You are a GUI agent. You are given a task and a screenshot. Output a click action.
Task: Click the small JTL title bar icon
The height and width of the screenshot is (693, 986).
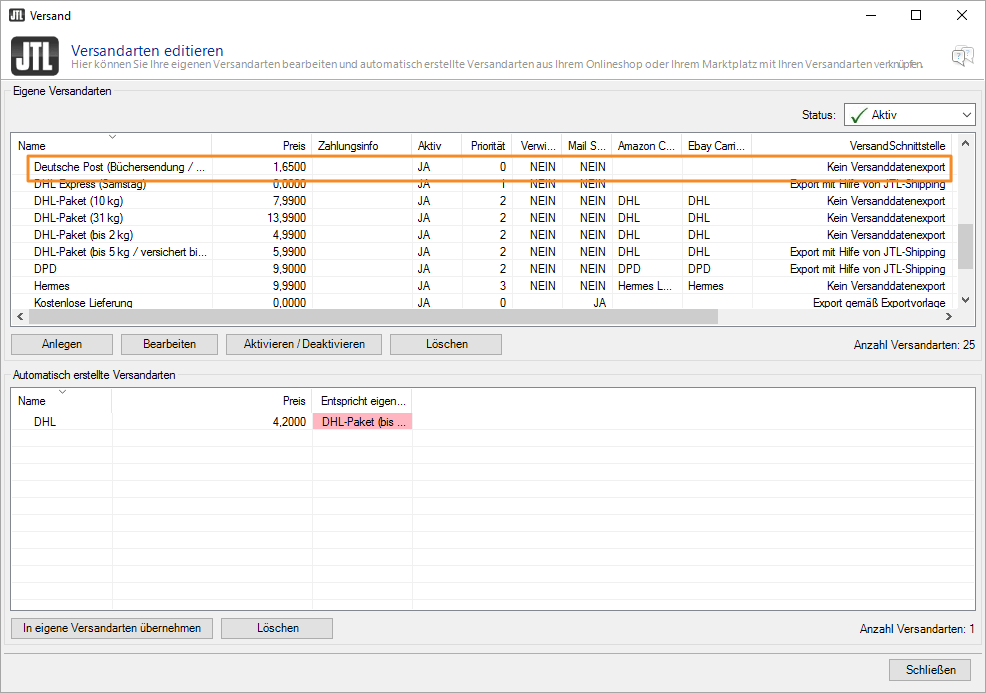pos(17,16)
